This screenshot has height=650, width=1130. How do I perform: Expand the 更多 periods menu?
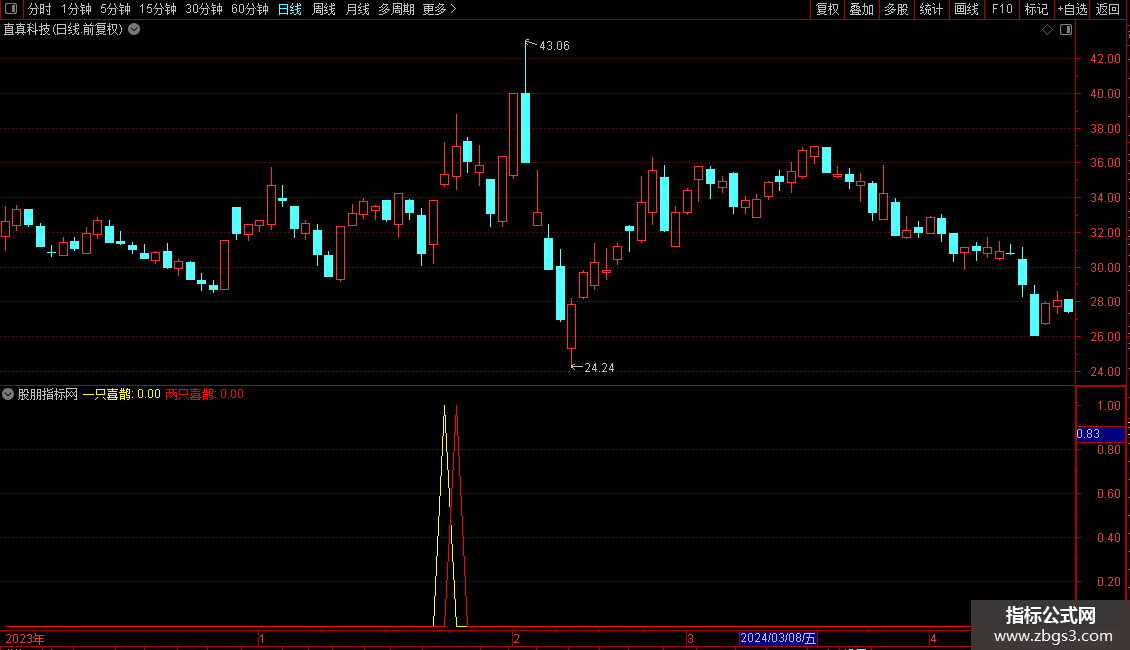(x=439, y=9)
